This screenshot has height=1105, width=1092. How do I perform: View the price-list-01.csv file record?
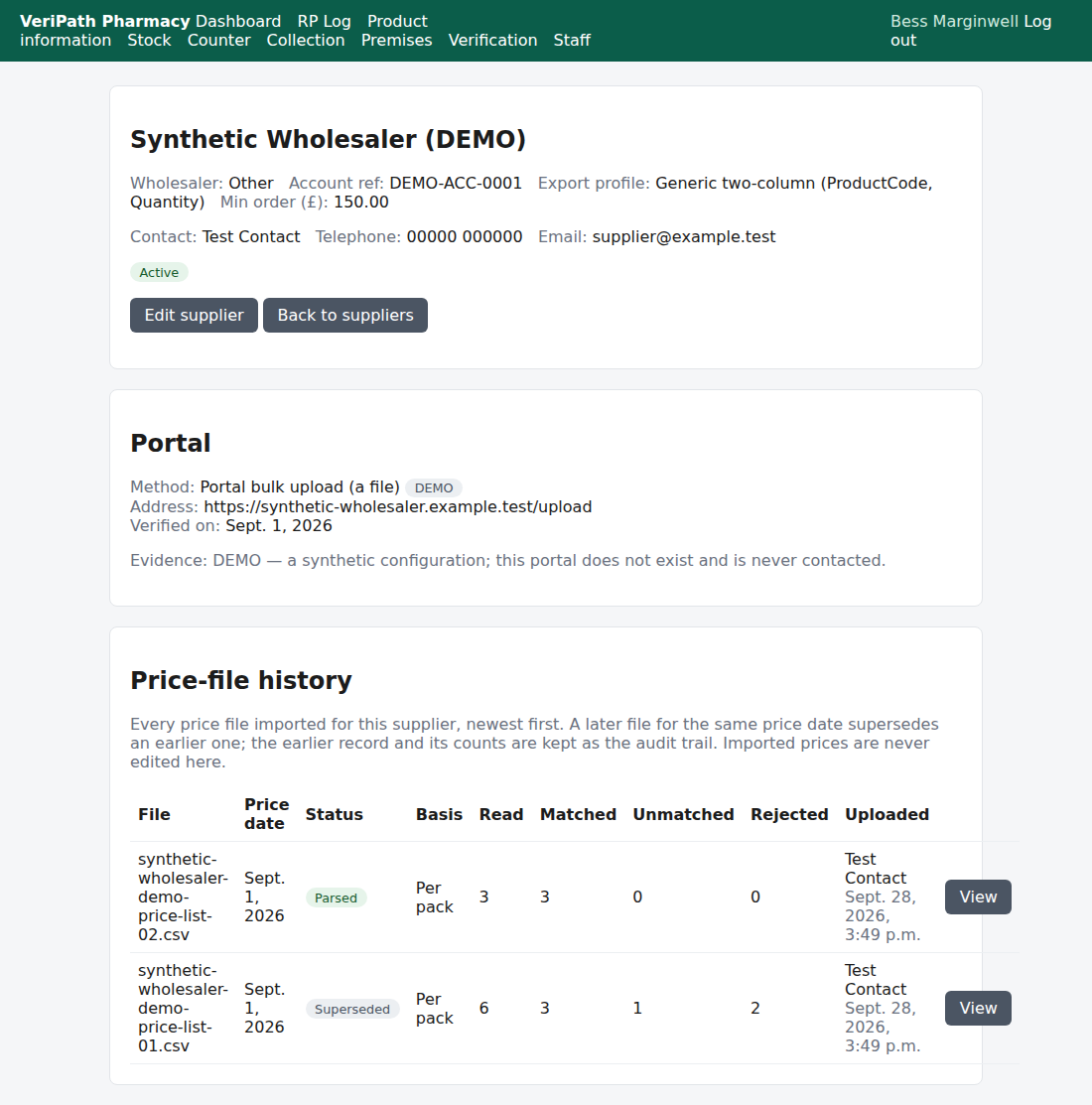tap(978, 1009)
